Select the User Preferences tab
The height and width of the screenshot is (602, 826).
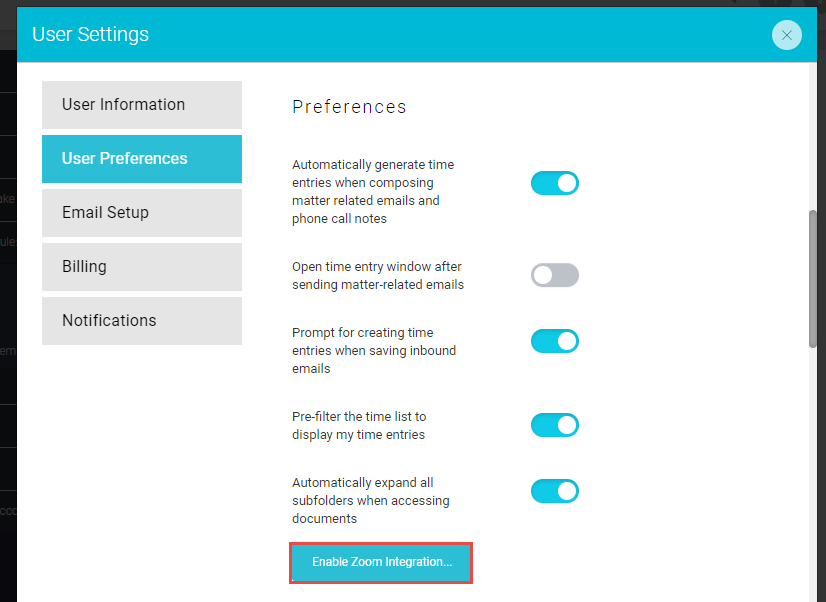(x=142, y=159)
